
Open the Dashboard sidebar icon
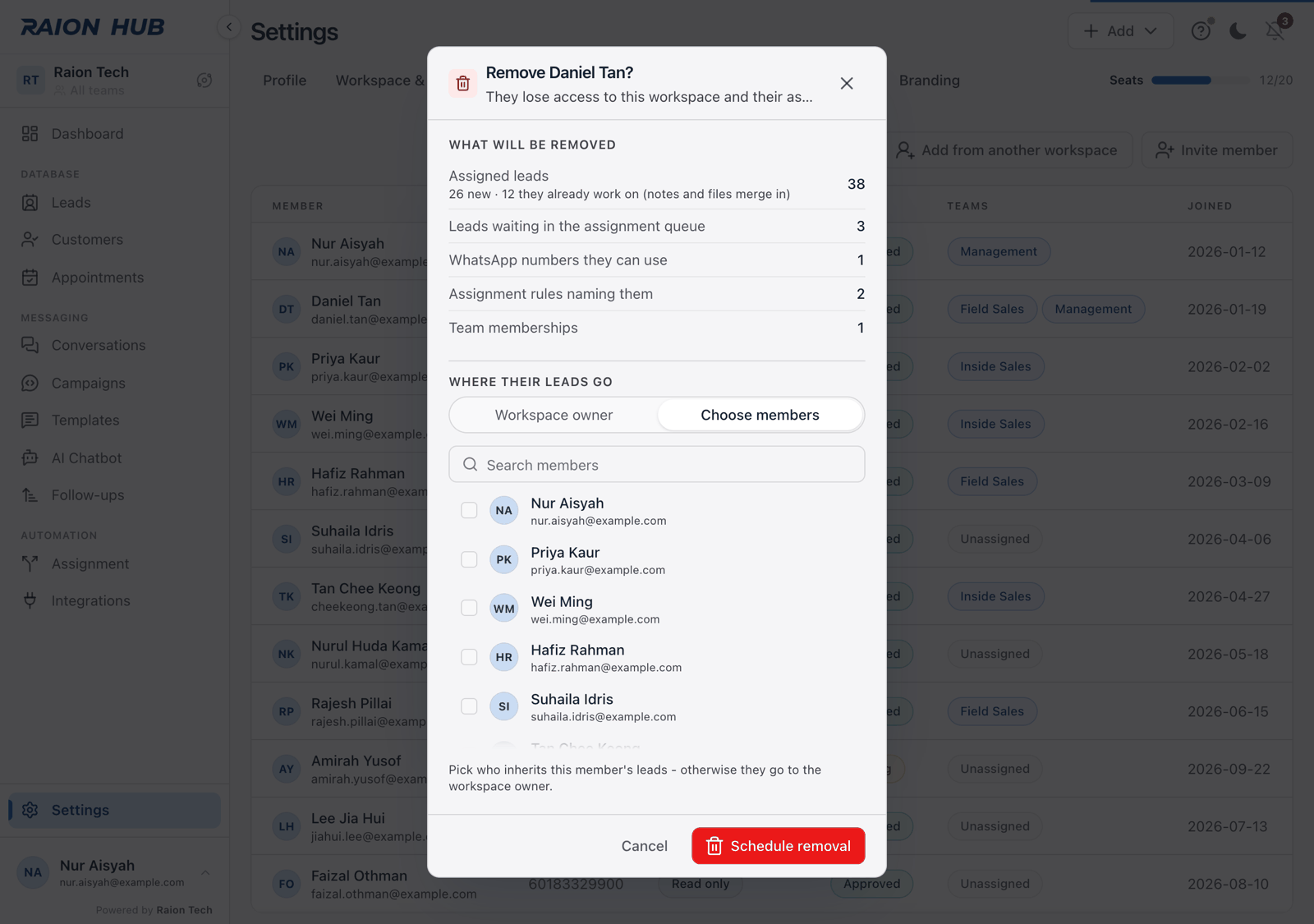click(30, 134)
